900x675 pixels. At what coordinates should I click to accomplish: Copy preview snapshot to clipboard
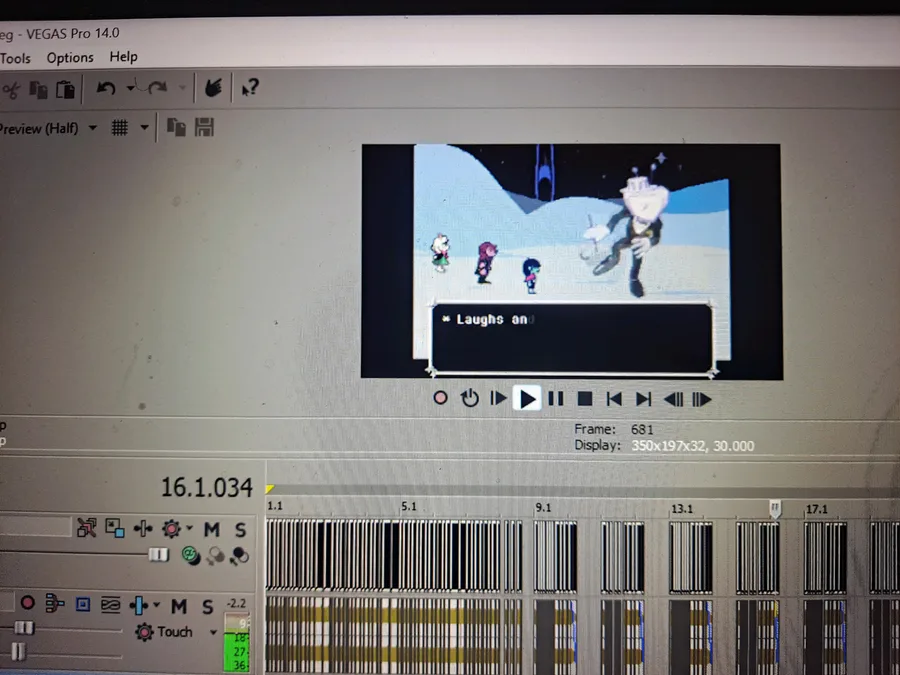(x=176, y=127)
